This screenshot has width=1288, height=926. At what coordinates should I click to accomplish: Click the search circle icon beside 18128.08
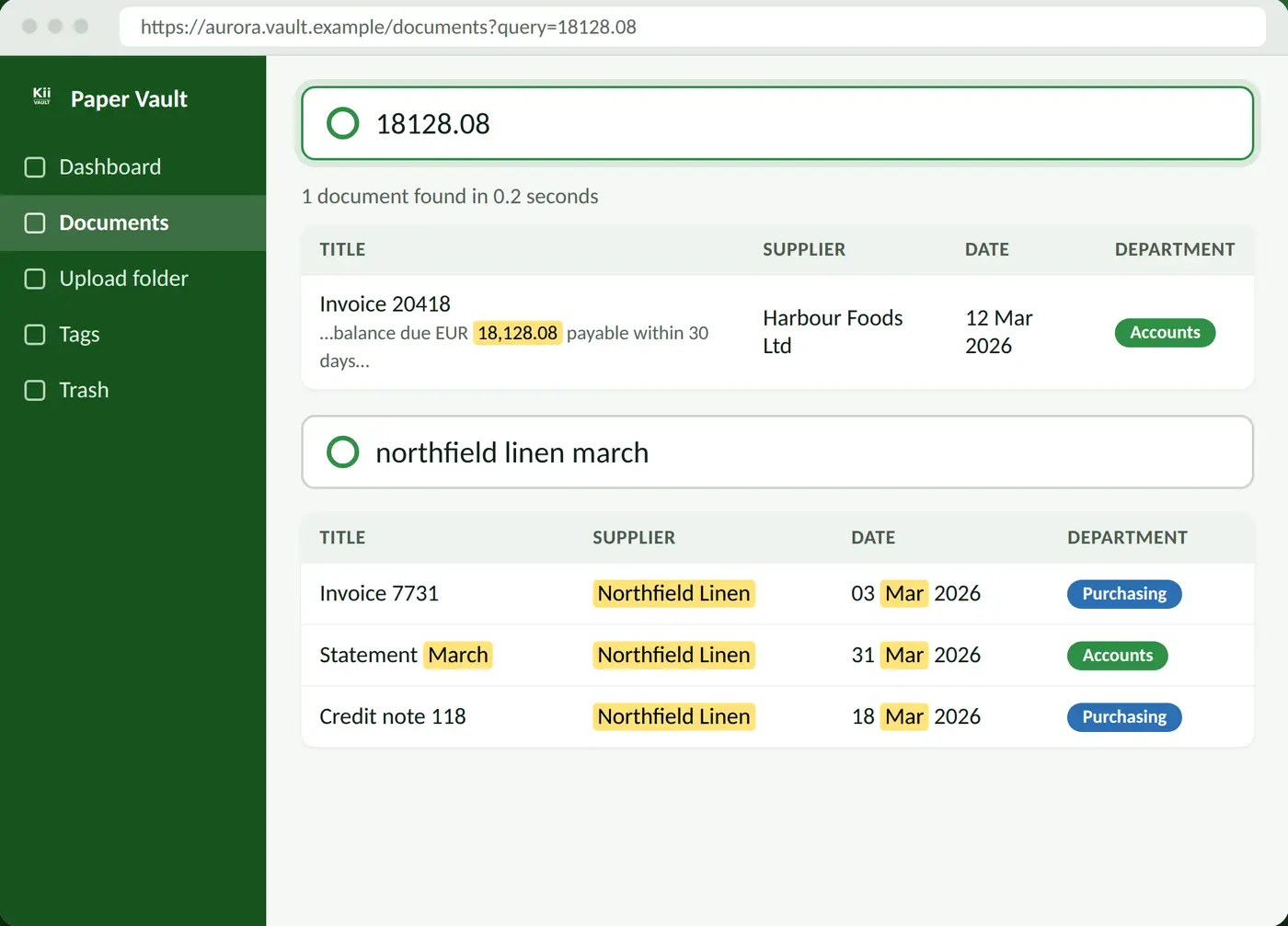(x=343, y=123)
